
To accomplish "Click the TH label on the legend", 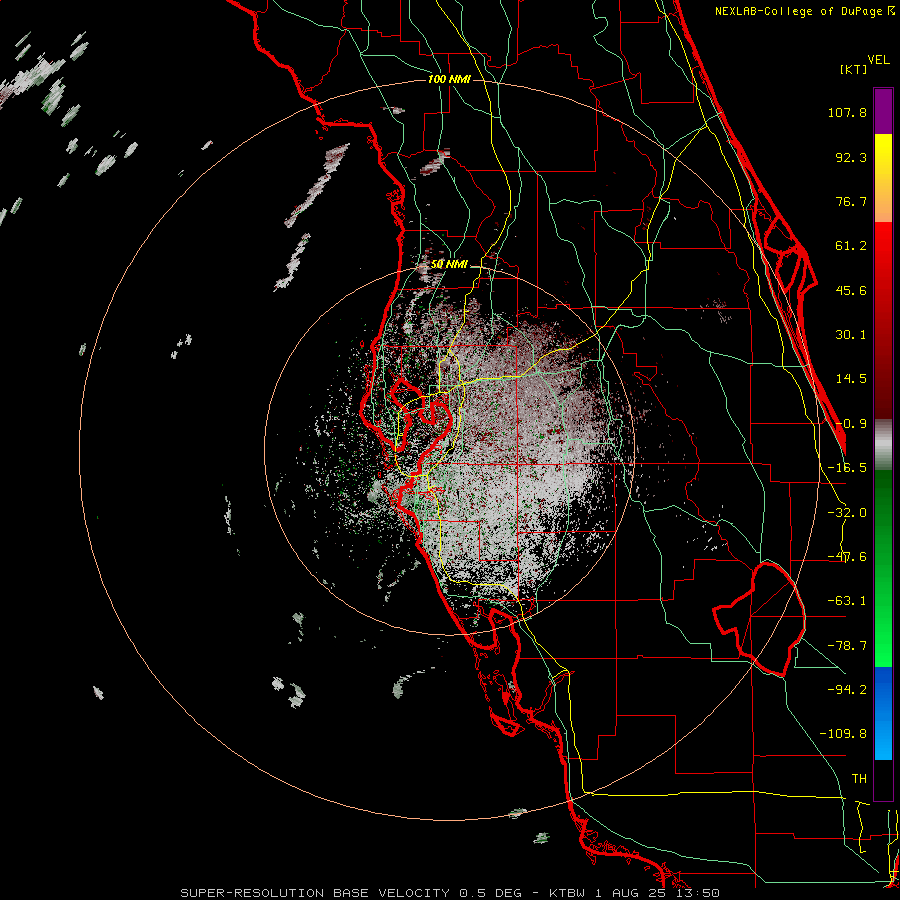I will [859, 778].
